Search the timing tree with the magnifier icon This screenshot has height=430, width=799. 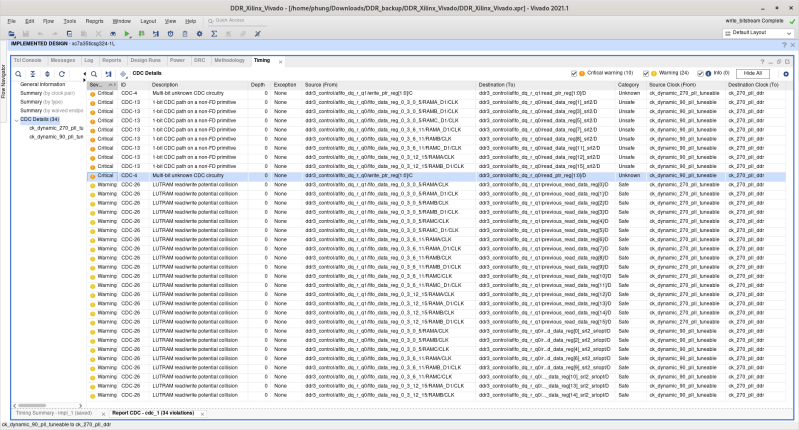[18, 74]
